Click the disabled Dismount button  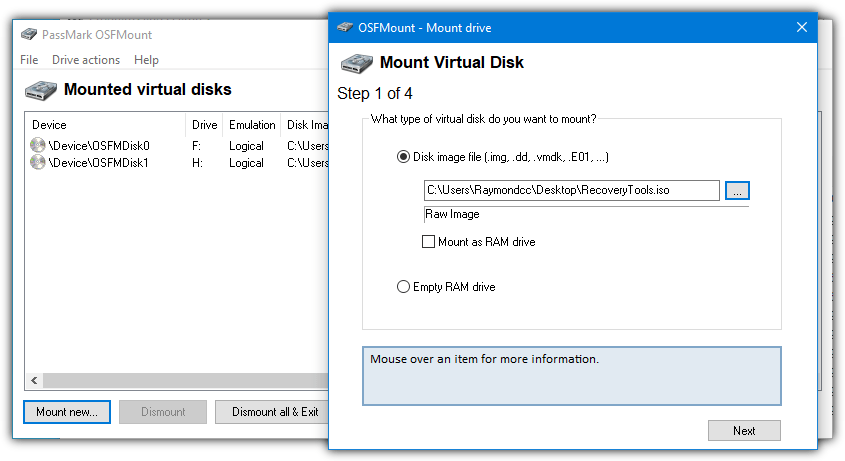coord(163,412)
